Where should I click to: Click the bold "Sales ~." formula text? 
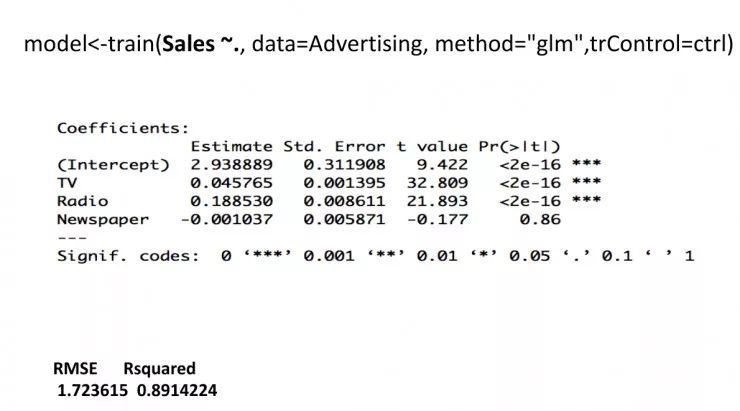coord(202,45)
